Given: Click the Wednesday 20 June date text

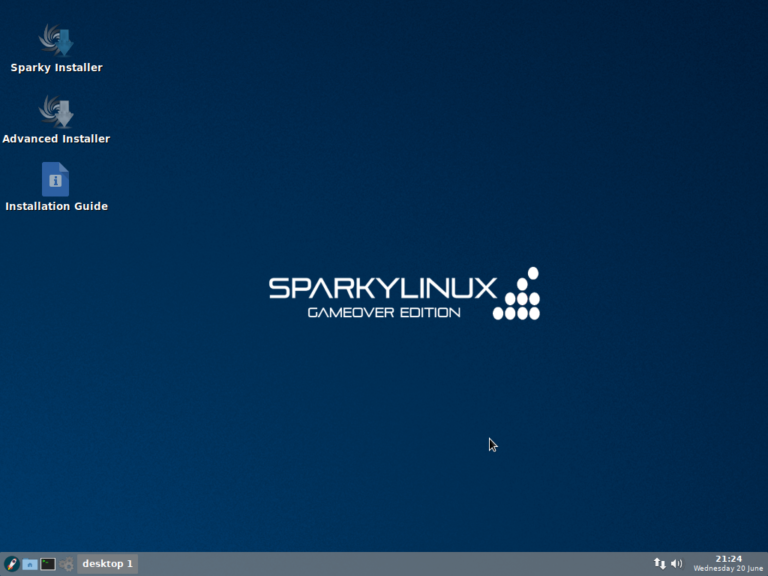Looking at the screenshot, I should tap(728, 569).
